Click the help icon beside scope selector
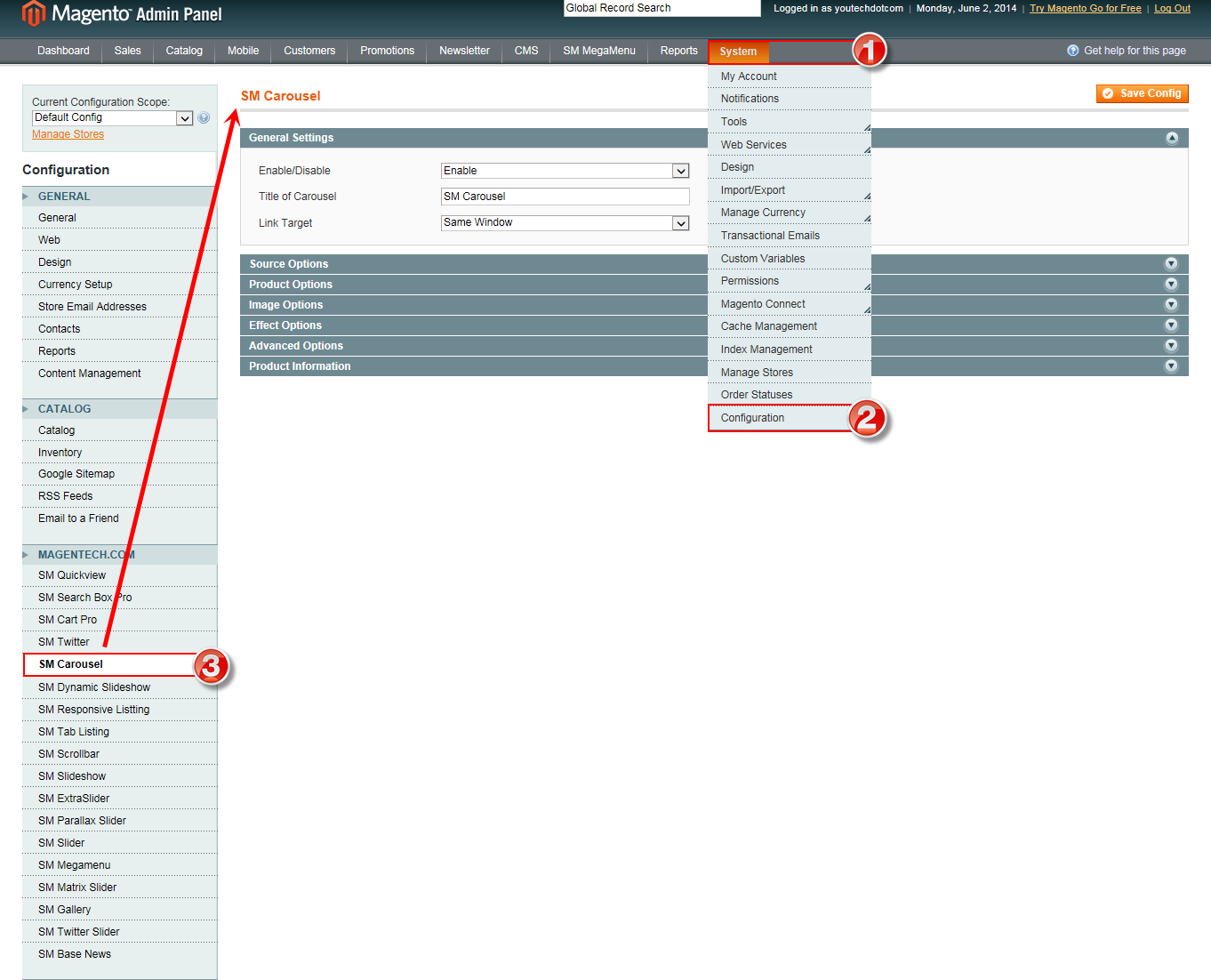Viewport: 1211px width, 980px height. tap(204, 117)
